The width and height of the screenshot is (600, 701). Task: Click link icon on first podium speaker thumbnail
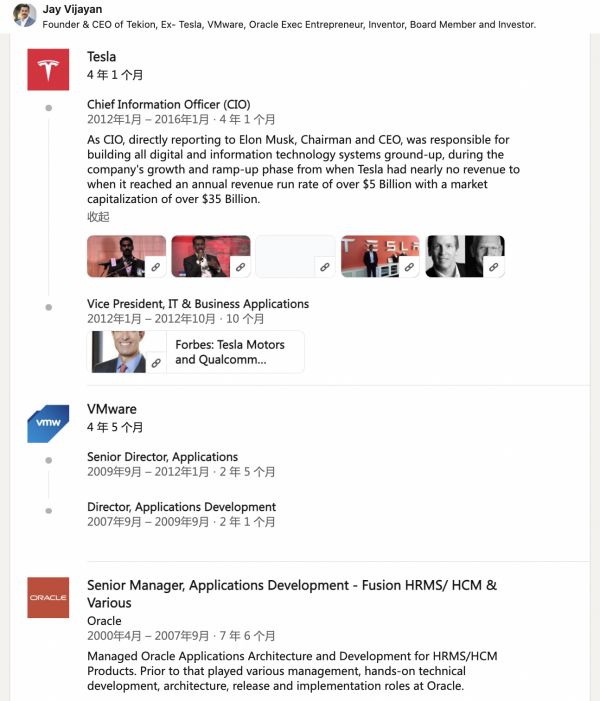click(x=156, y=267)
